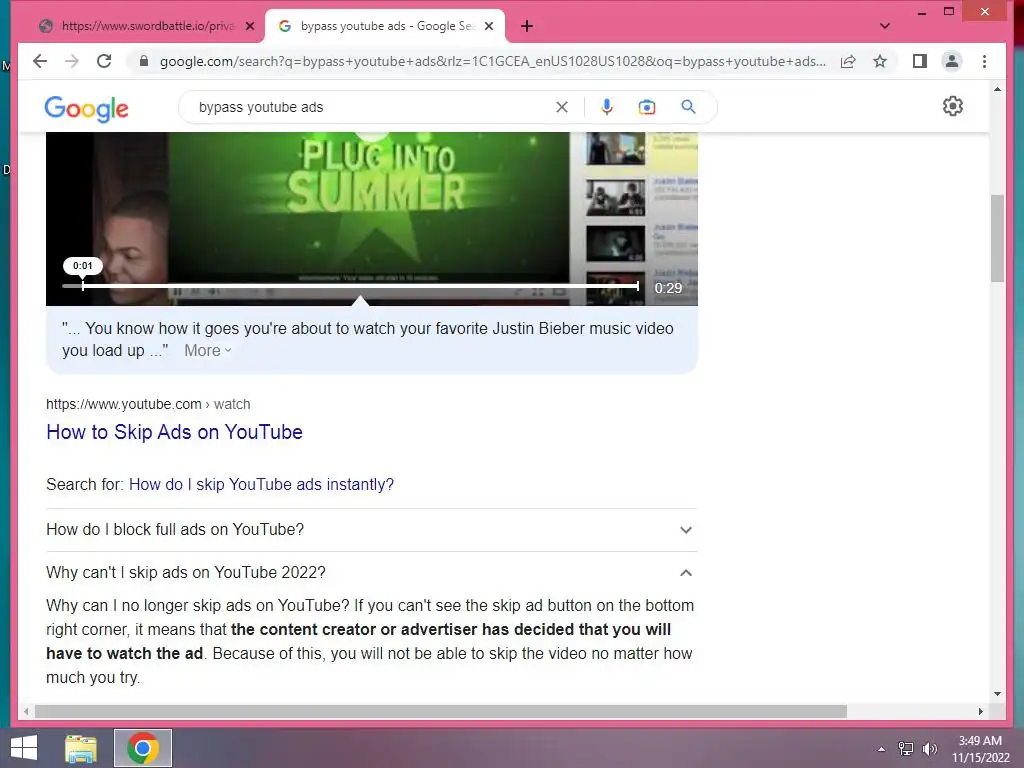The height and width of the screenshot is (768, 1024).
Task: Open the Windows Start menu
Action: pos(24,748)
